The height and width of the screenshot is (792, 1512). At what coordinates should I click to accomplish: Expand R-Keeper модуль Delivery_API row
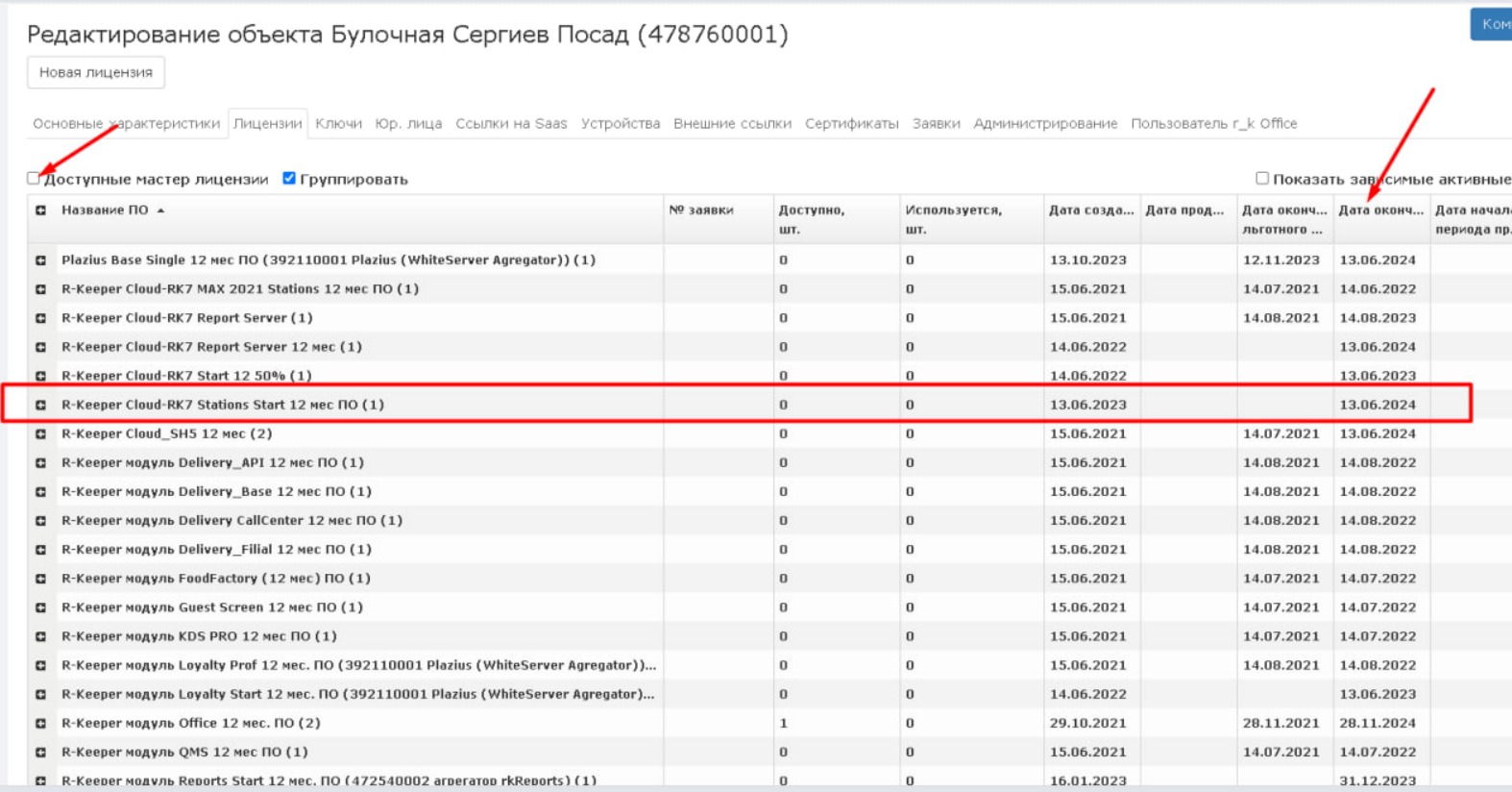(x=40, y=462)
